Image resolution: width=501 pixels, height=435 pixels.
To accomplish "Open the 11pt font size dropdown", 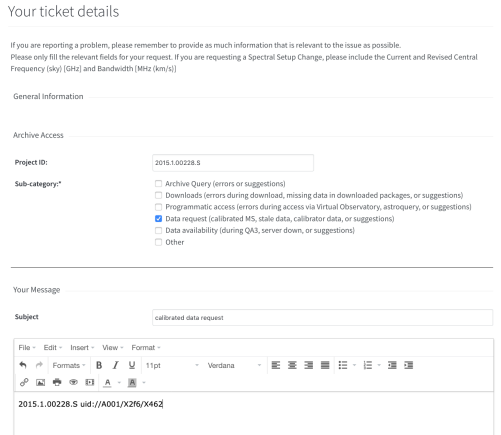I will click(172, 365).
